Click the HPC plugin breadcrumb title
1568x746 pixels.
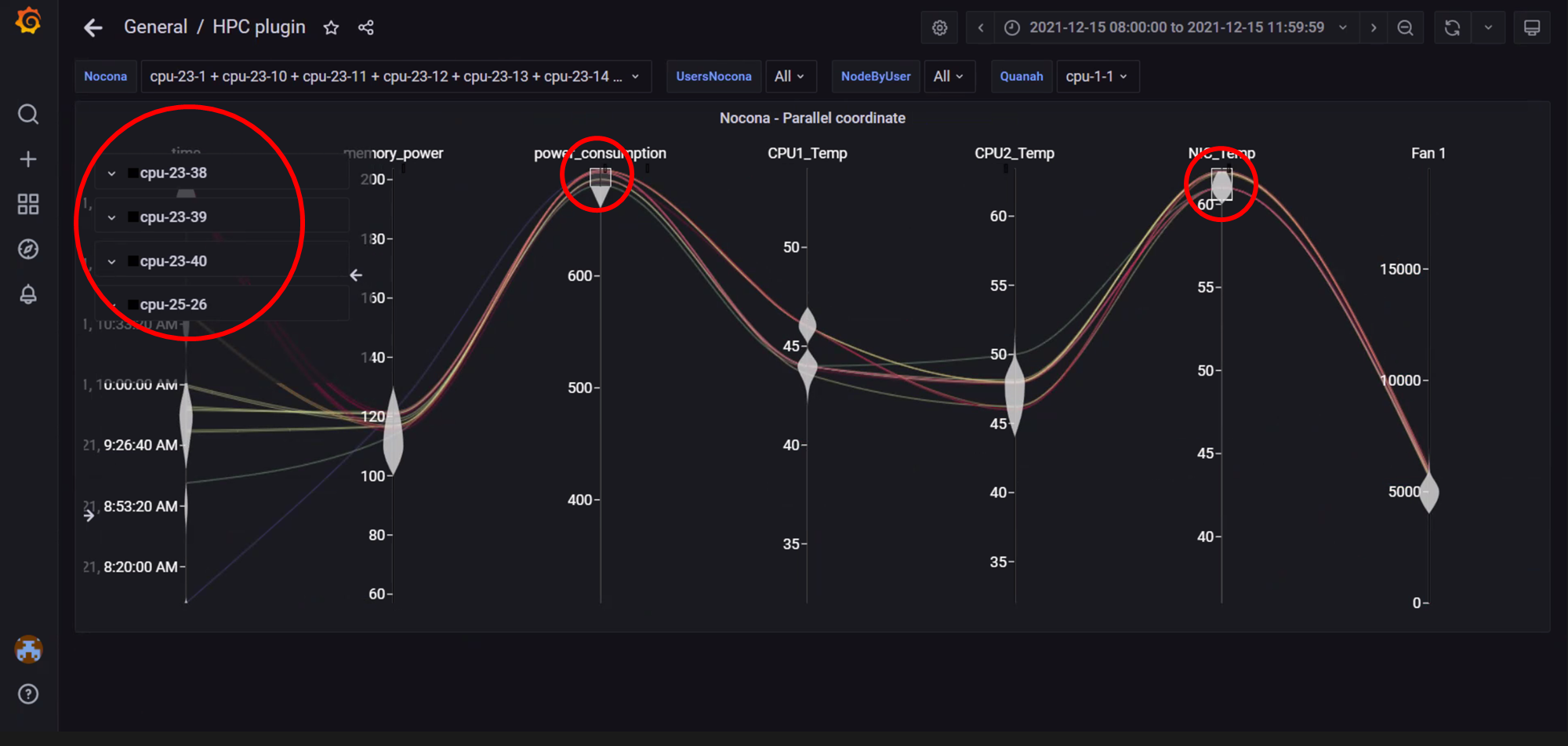(x=259, y=27)
